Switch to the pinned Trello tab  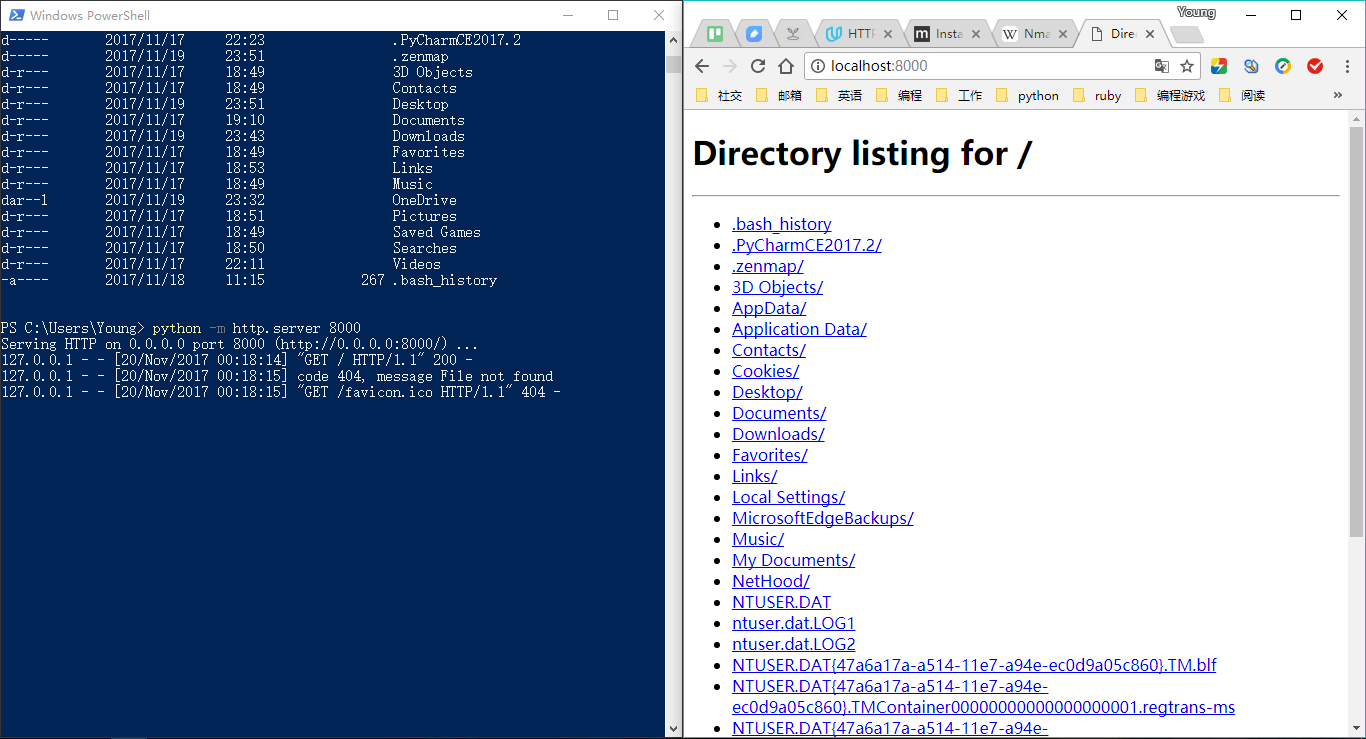715,34
